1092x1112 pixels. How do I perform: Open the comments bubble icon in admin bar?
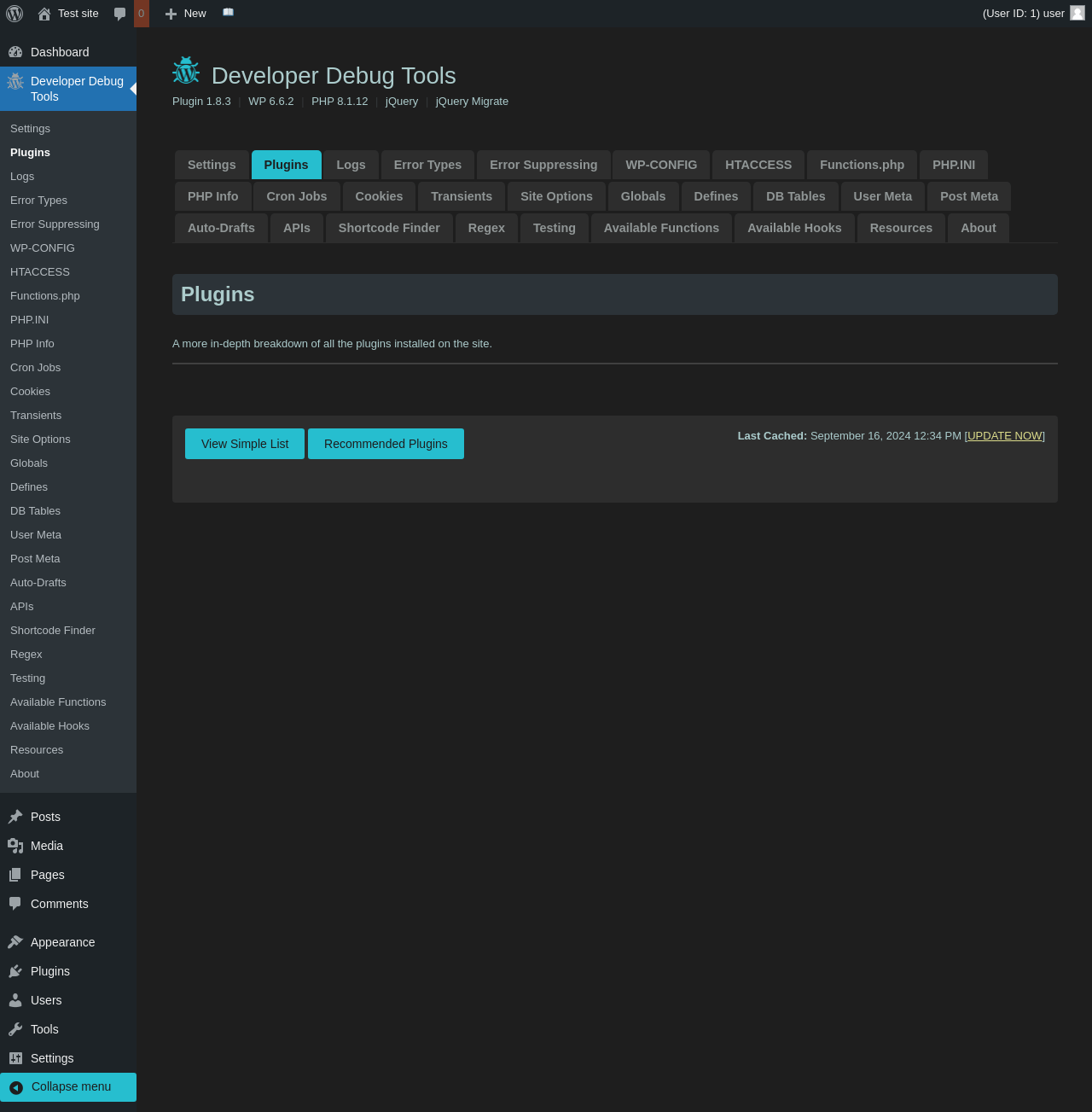tap(120, 14)
